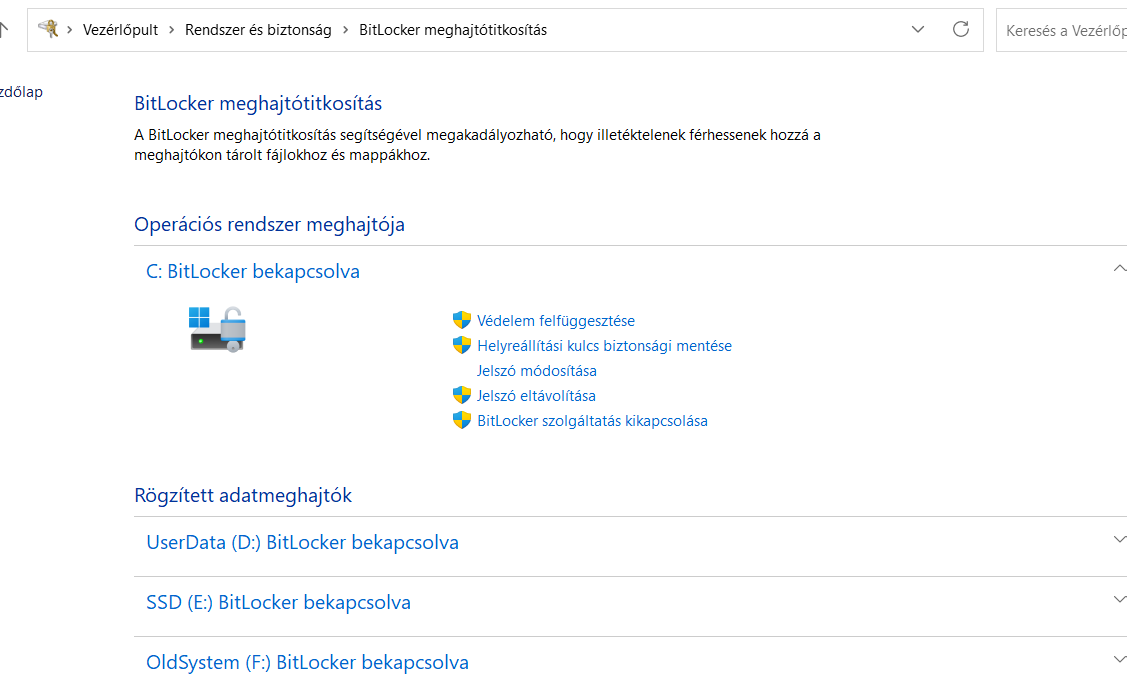Expand the SSD (E:) drive section

(x=1119, y=599)
